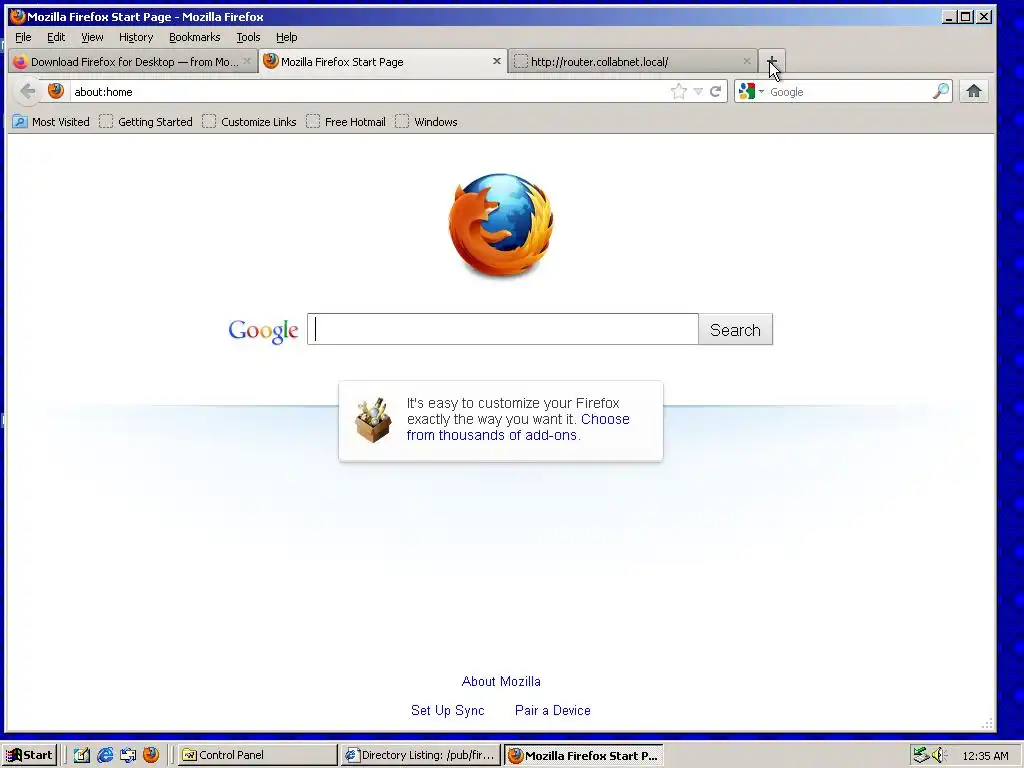Image resolution: width=1024 pixels, height=768 pixels.
Task: Select the Mozilla Firefox Start Page tab
Action: 383,61
